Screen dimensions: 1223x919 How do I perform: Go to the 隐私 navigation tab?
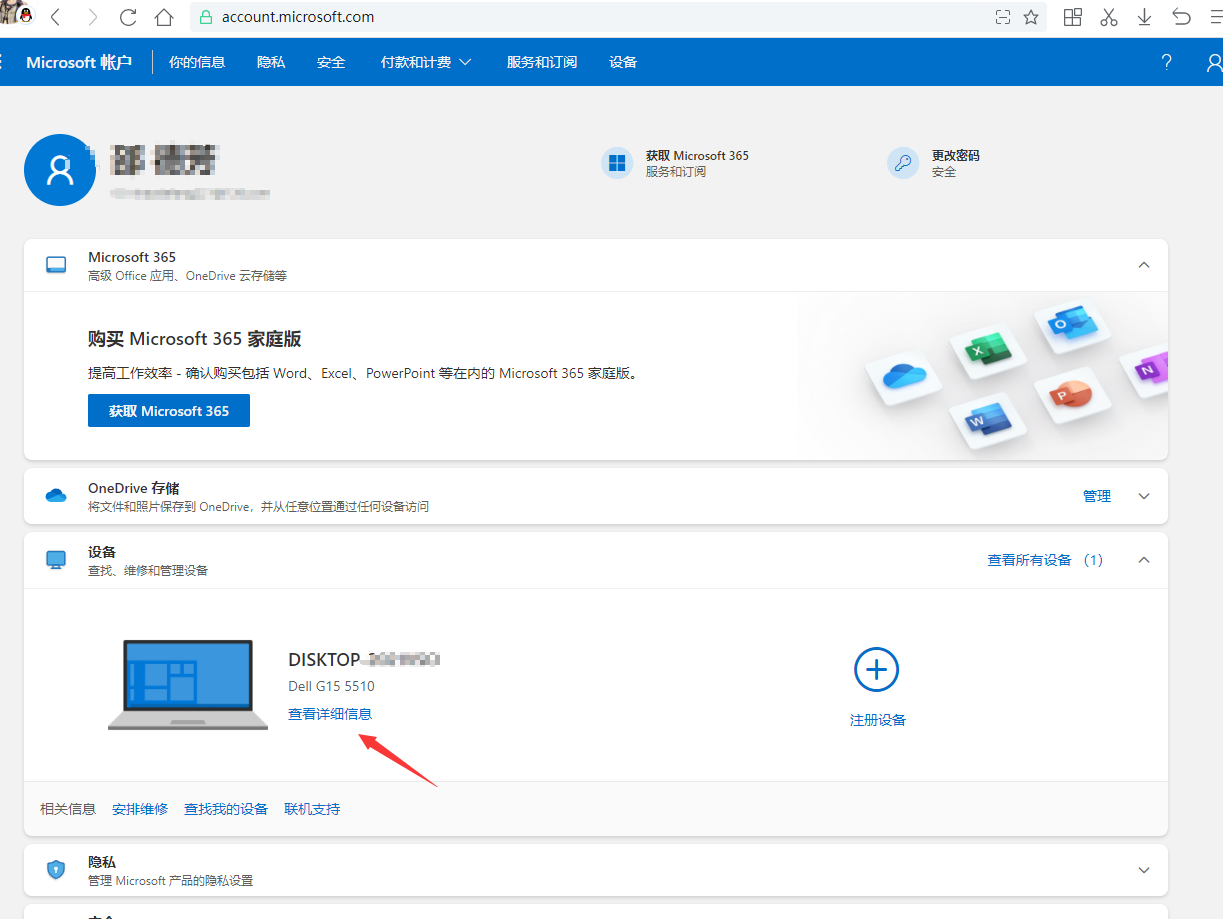271,62
